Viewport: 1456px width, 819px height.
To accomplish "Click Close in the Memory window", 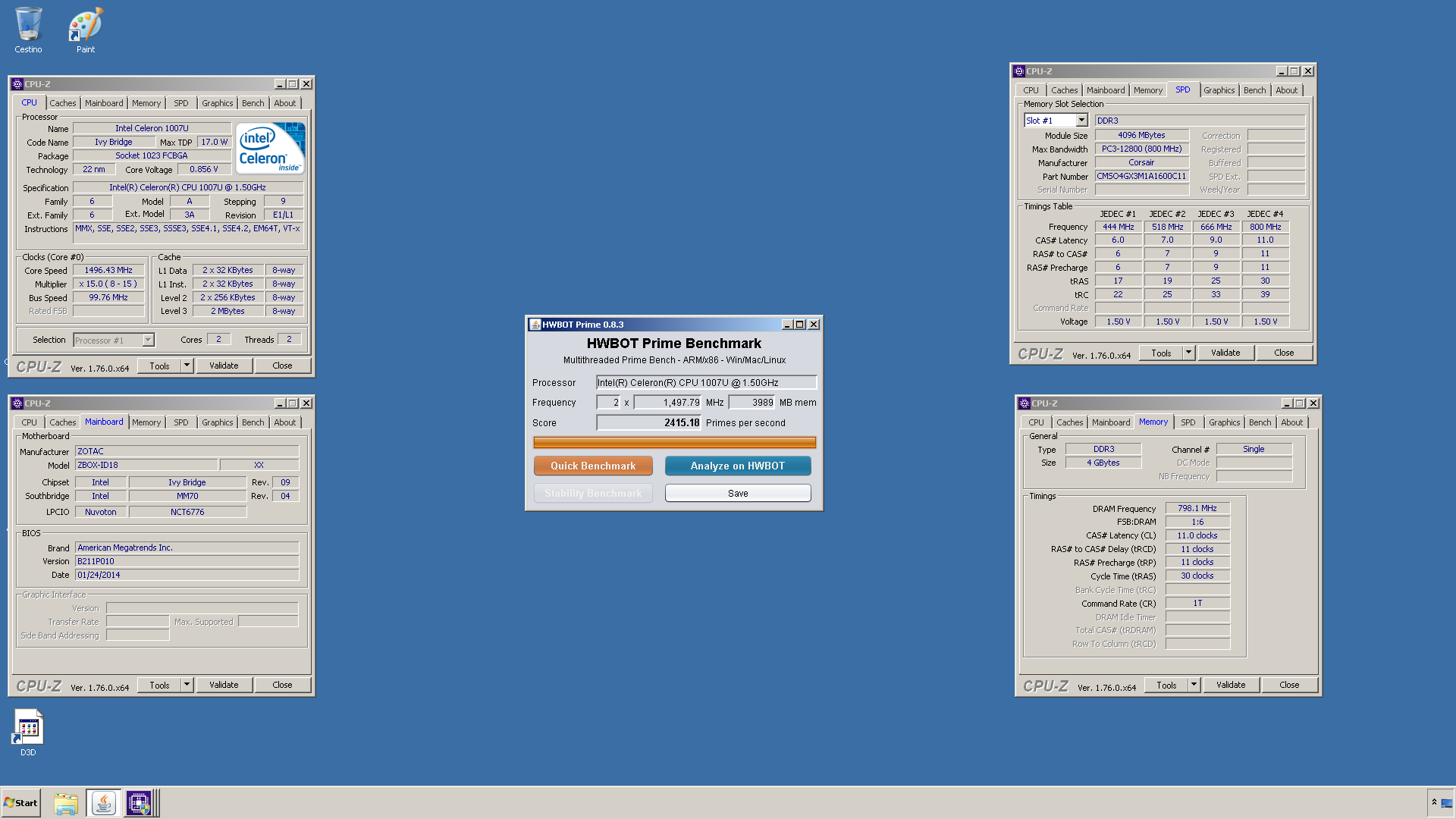I will (x=1289, y=685).
